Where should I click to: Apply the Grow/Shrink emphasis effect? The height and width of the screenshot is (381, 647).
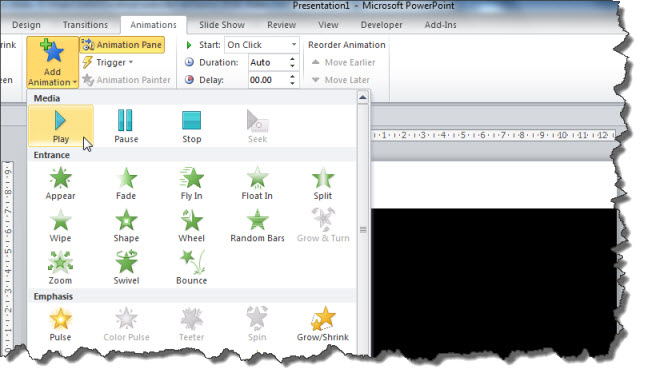[323, 324]
